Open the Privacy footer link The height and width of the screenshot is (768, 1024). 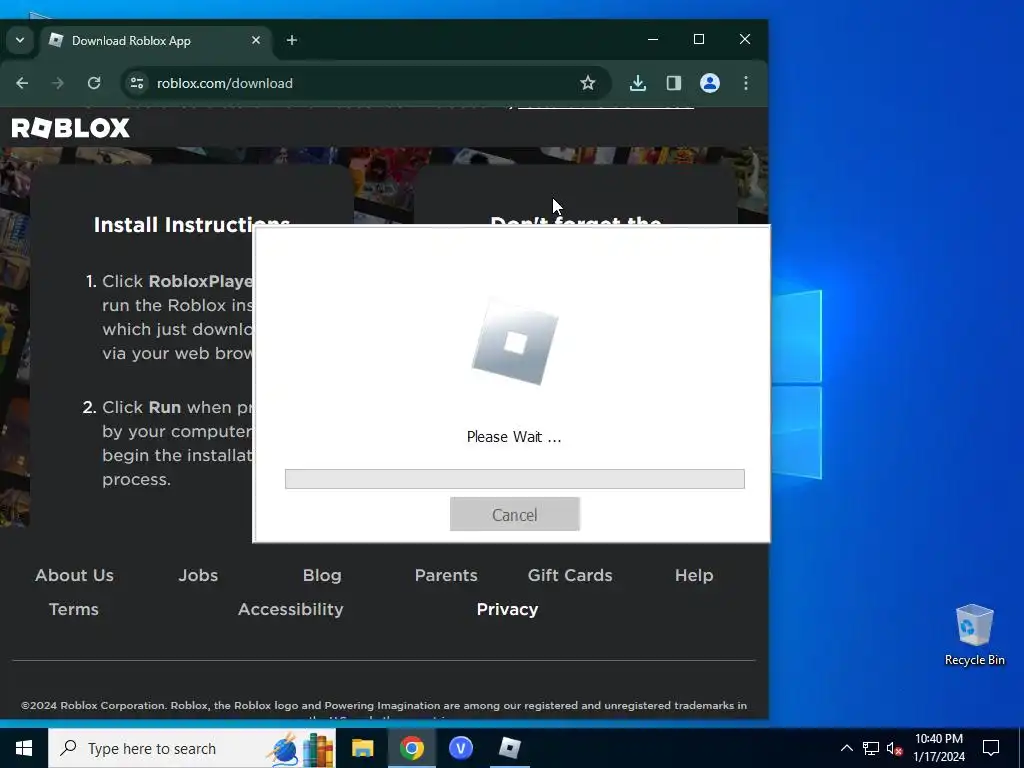pos(507,609)
